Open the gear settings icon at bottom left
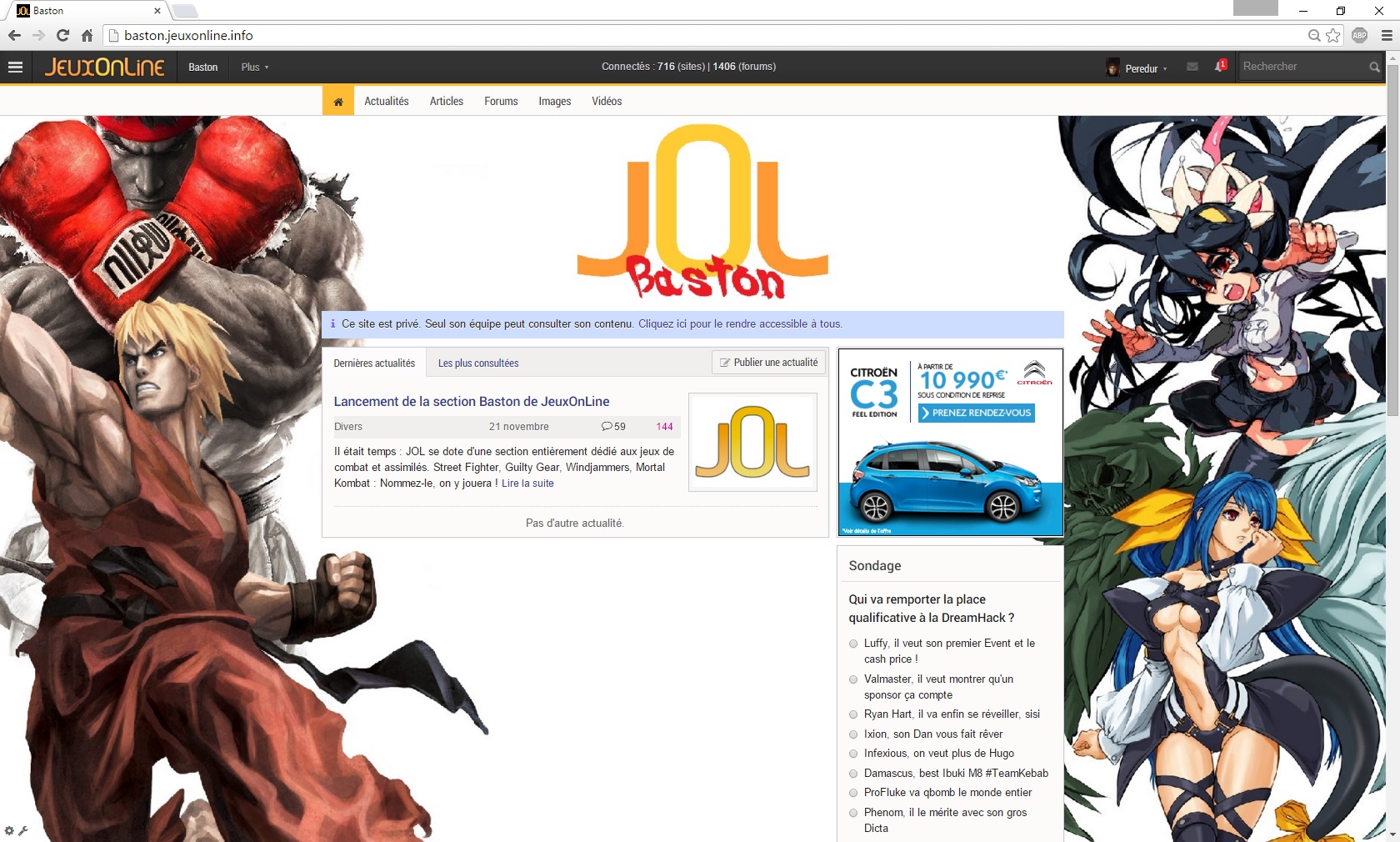The image size is (1400, 842). click(9, 830)
